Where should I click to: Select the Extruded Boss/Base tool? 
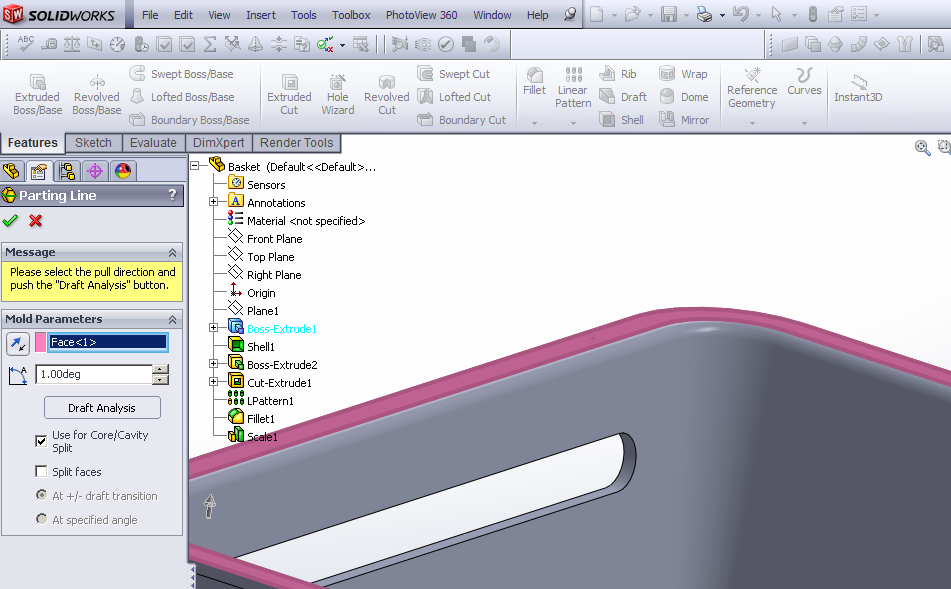38,94
